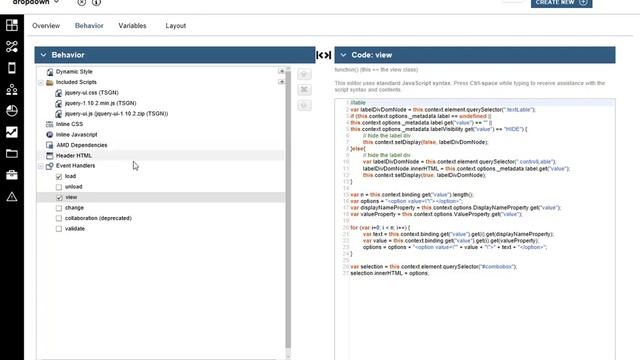
Task: Open the pie chart Performance icon
Action: pos(12,111)
